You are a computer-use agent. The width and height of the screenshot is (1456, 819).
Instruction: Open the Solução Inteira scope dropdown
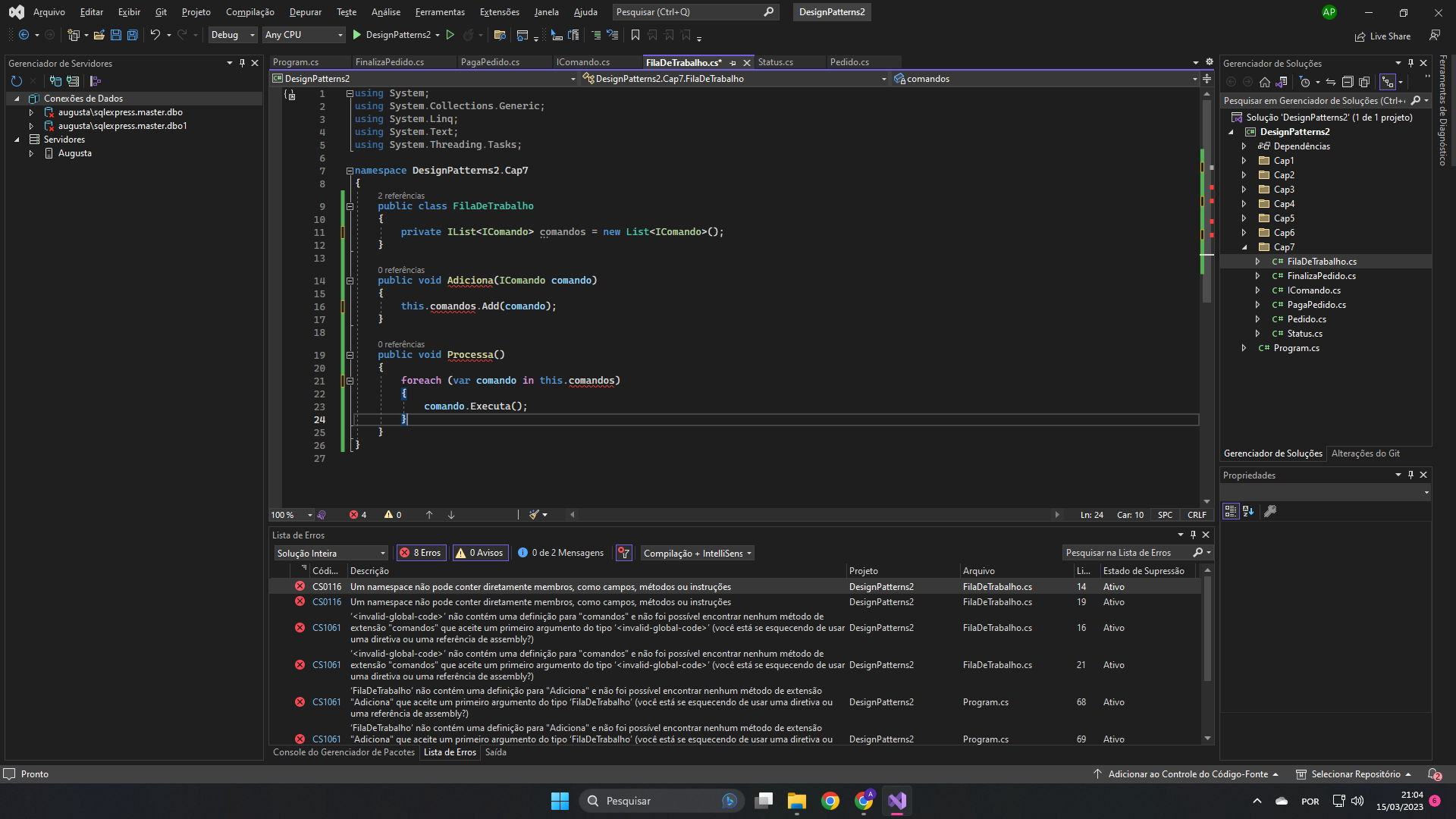331,553
